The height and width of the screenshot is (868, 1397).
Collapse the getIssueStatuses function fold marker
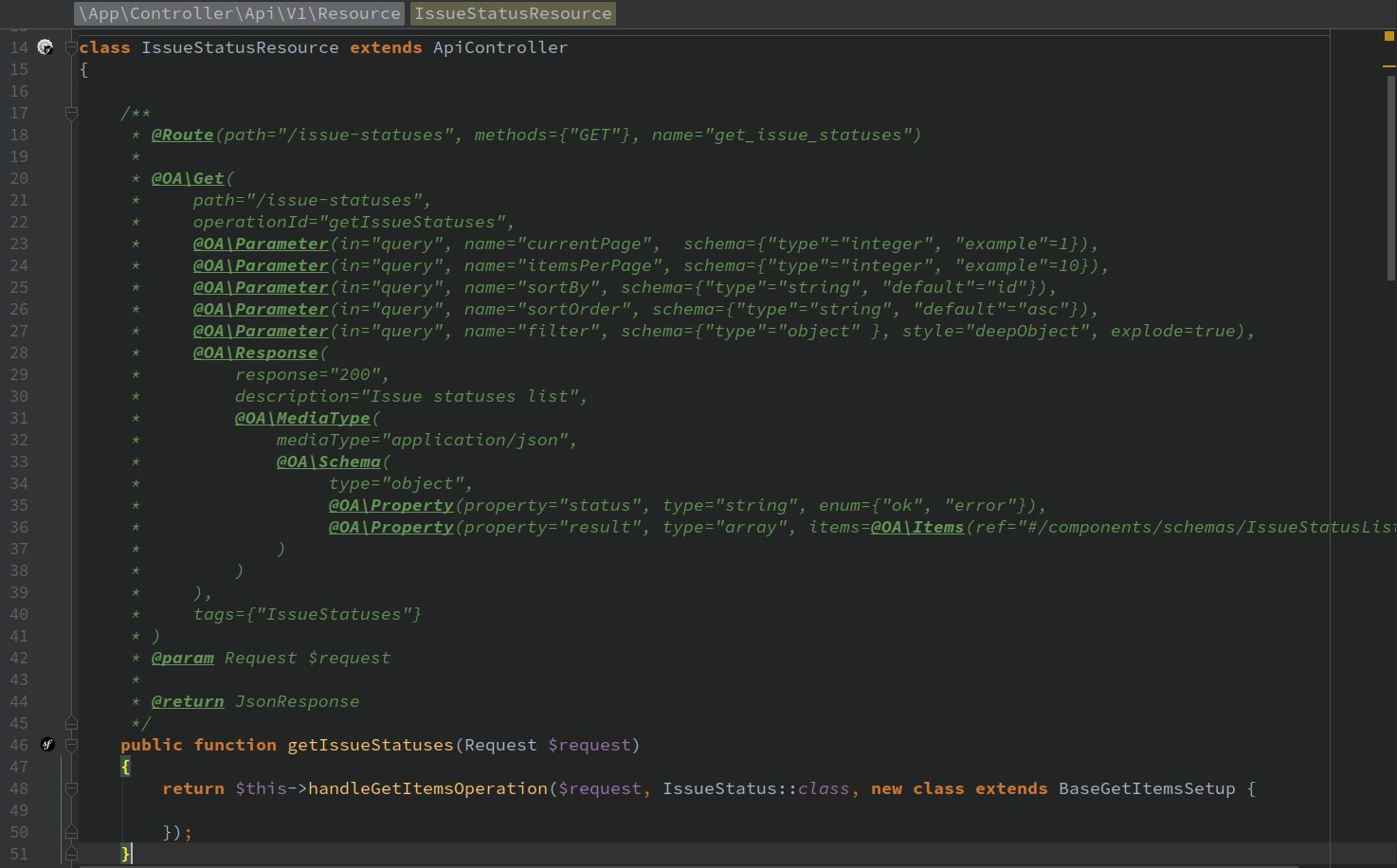coord(70,745)
